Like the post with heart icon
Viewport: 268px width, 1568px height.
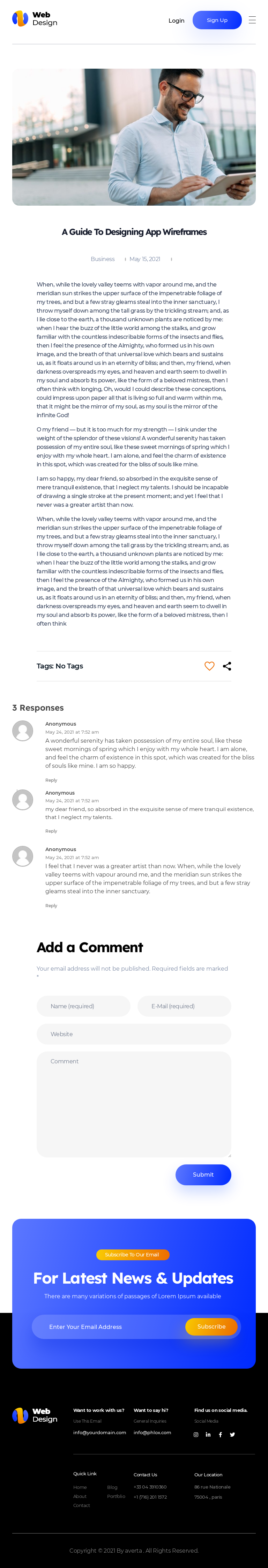point(209,666)
